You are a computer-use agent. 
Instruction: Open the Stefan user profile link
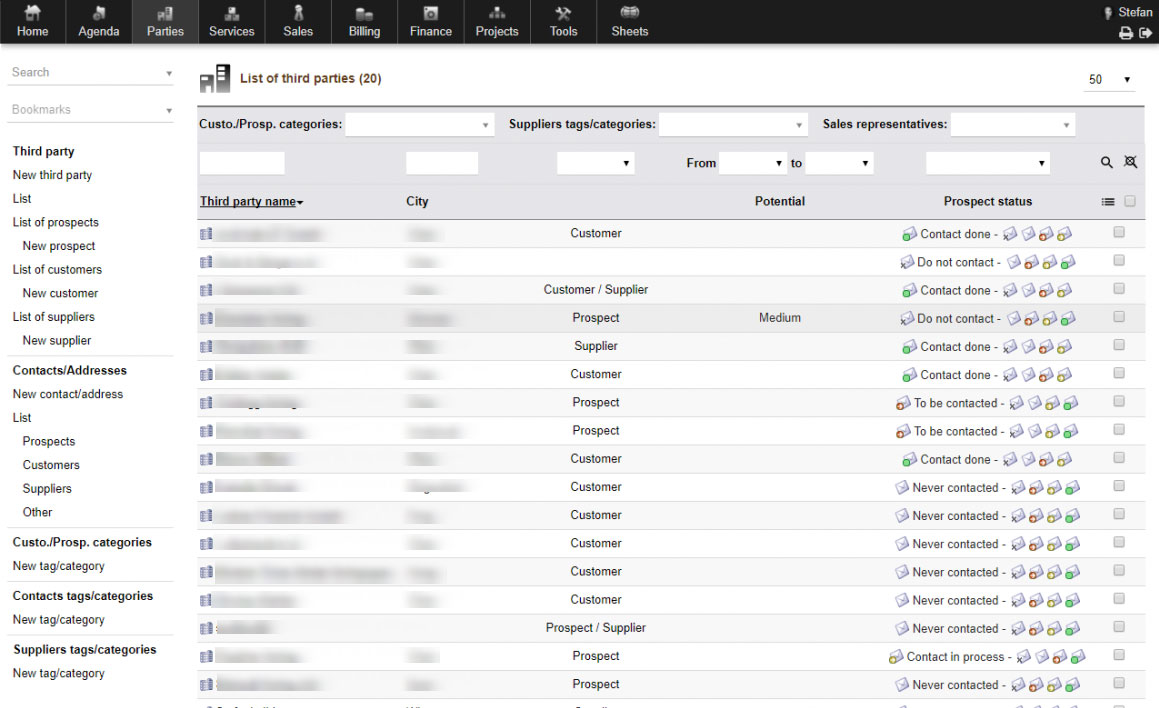pos(1135,12)
